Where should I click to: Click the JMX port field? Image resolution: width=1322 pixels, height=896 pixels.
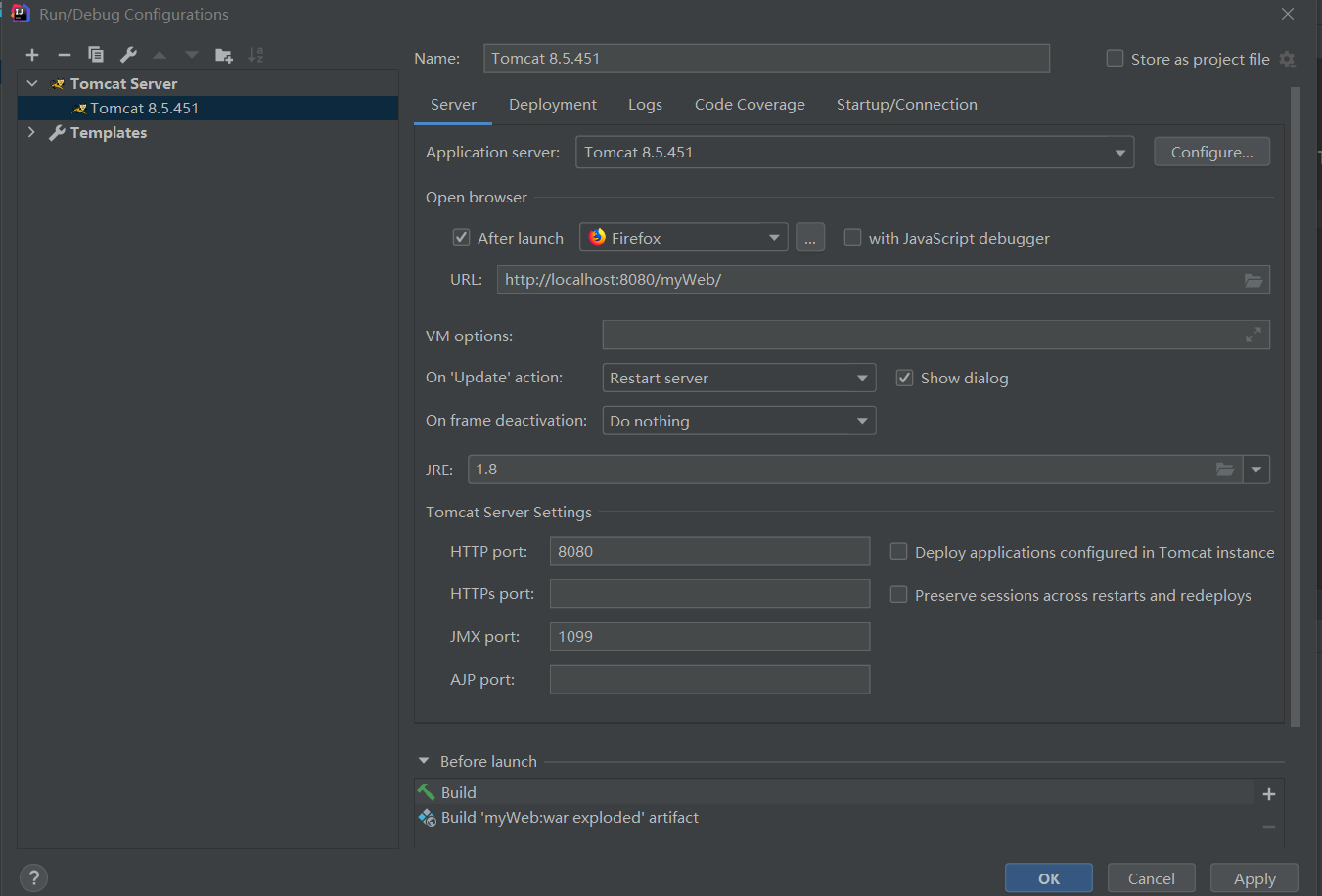709,637
